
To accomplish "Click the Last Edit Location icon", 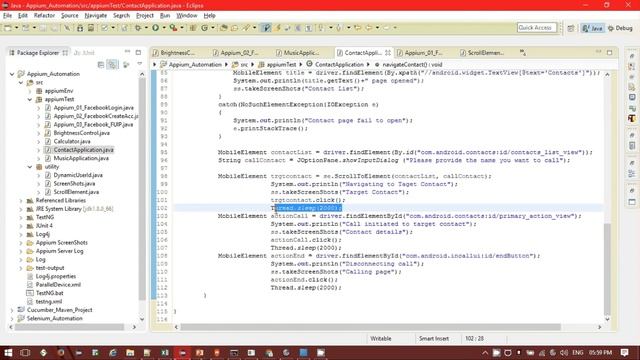I will pyautogui.click(x=358, y=28).
